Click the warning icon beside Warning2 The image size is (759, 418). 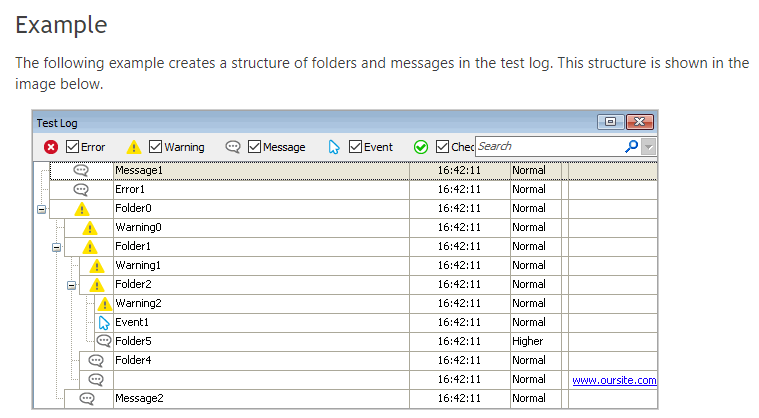[104, 303]
